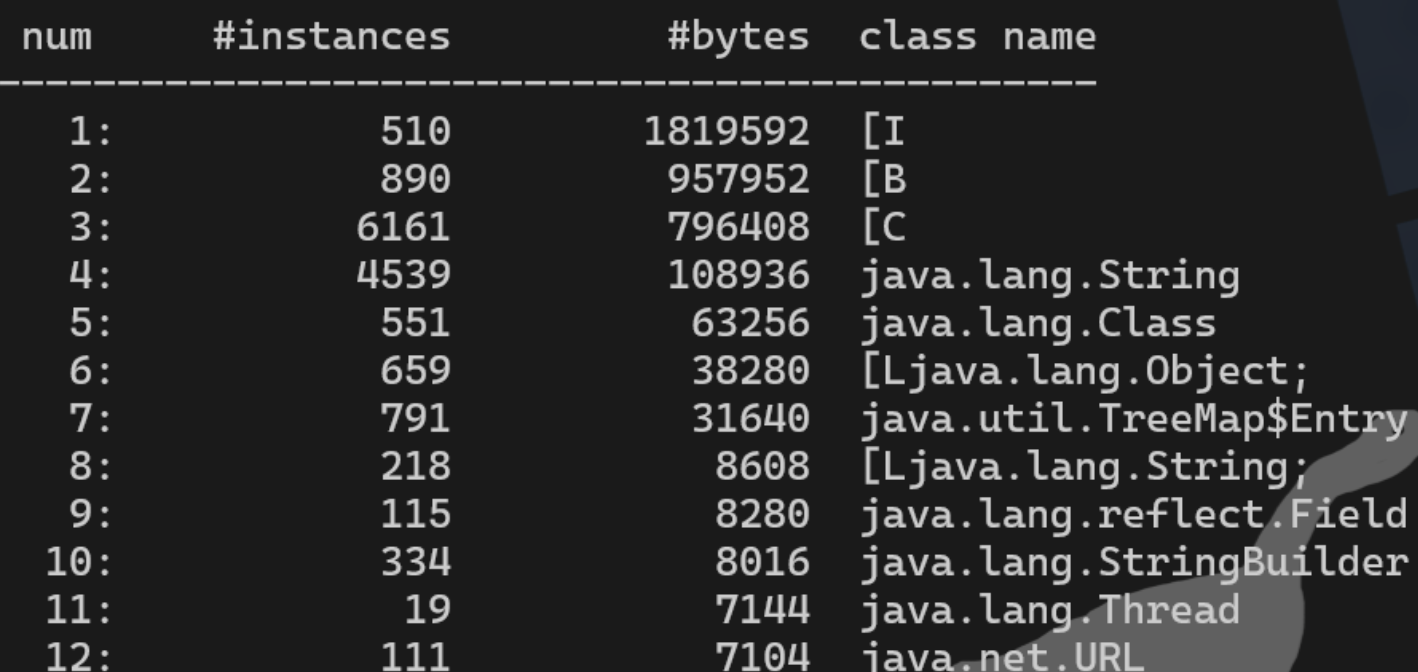Click the class name column header
The height and width of the screenshot is (672, 1418).
click(978, 38)
